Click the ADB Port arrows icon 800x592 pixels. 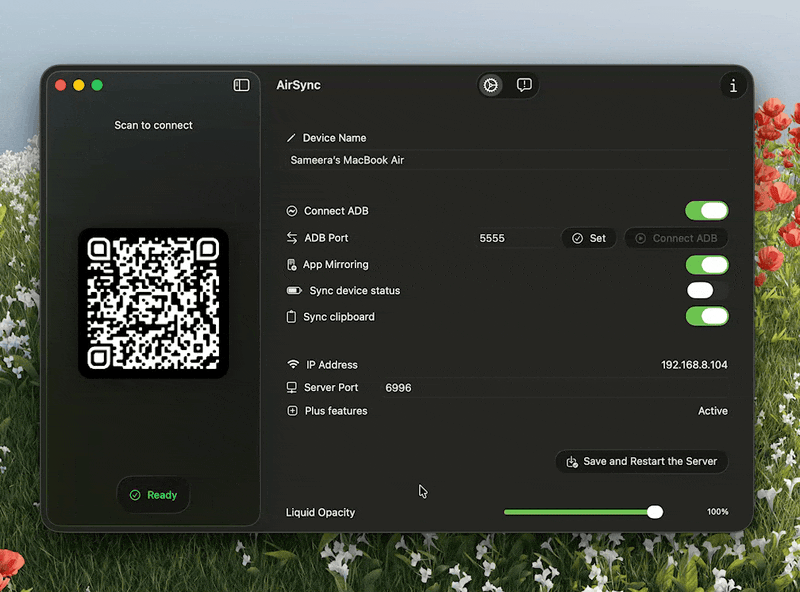click(x=292, y=238)
